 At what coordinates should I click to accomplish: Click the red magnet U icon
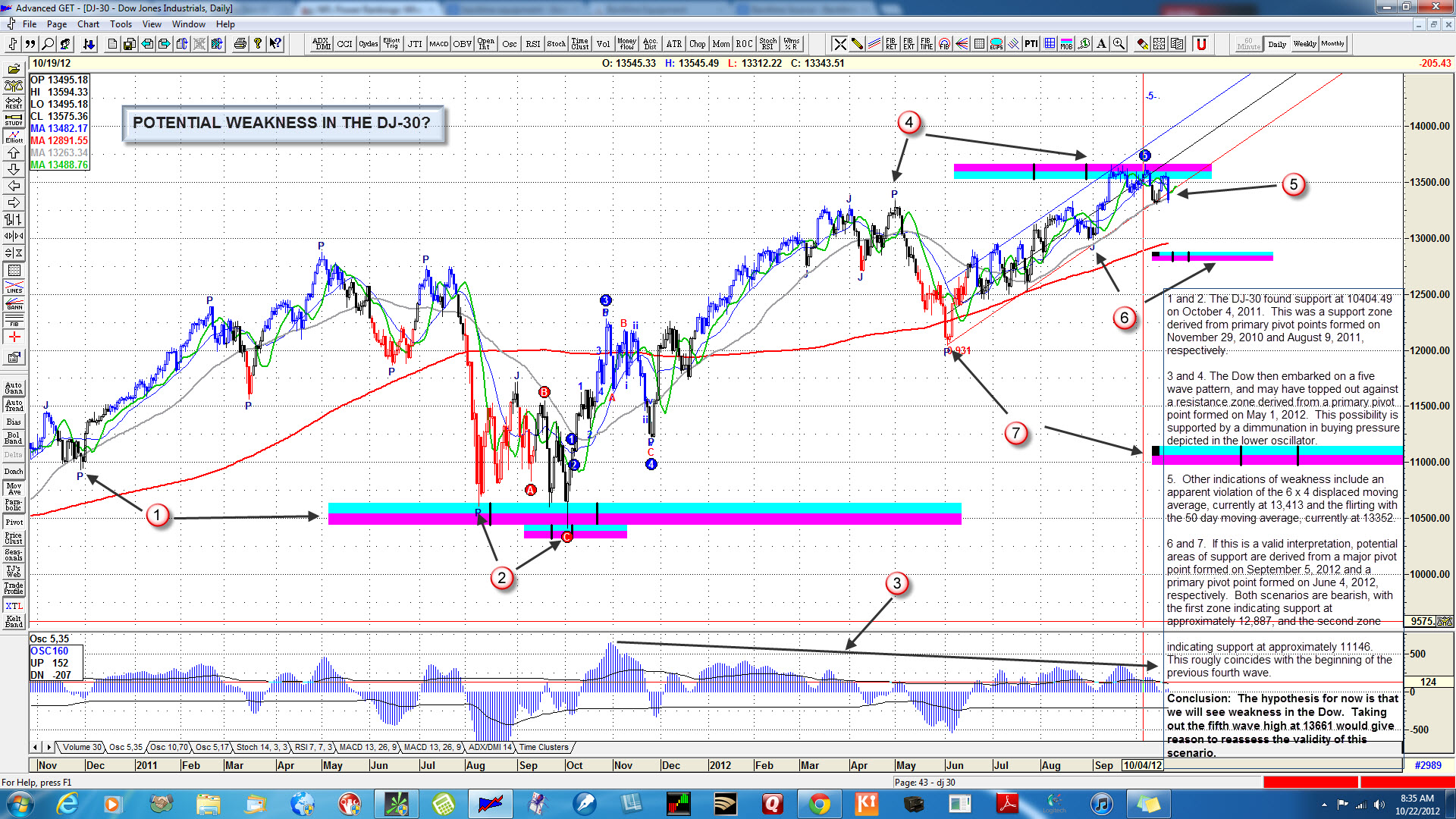coord(1201,44)
